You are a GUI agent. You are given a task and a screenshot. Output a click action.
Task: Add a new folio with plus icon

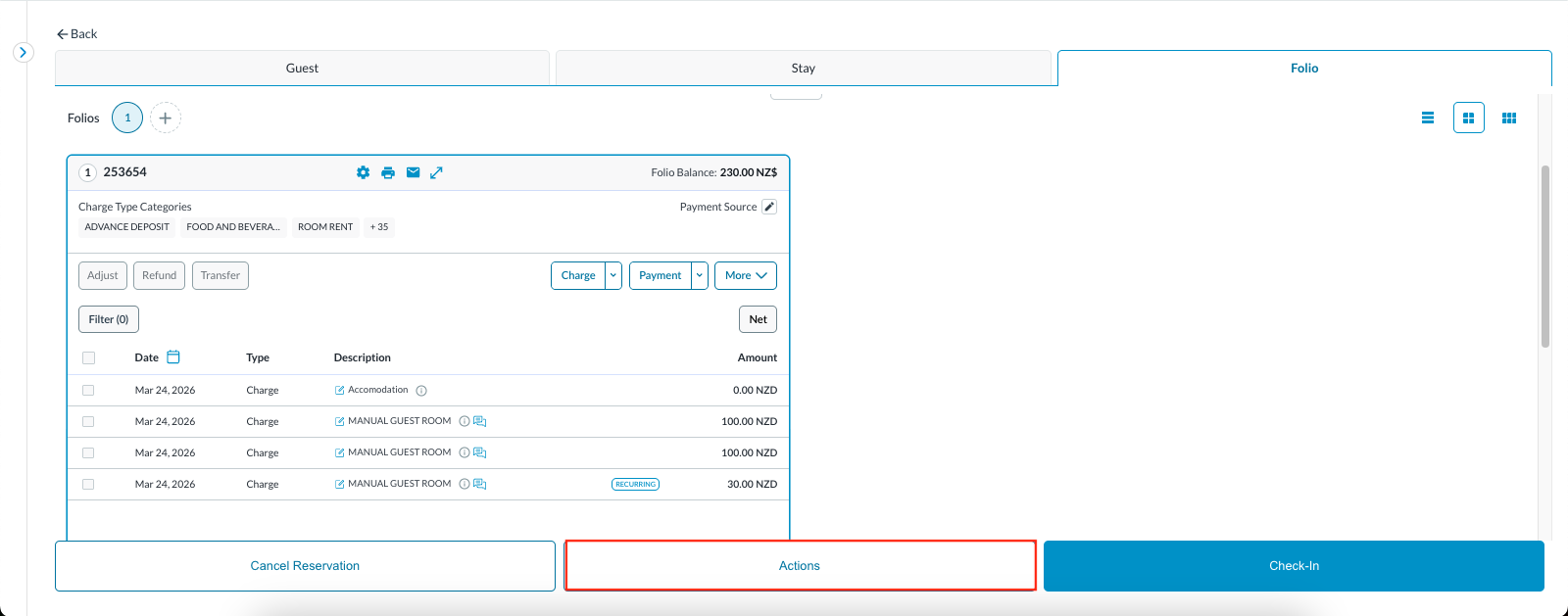coord(165,118)
